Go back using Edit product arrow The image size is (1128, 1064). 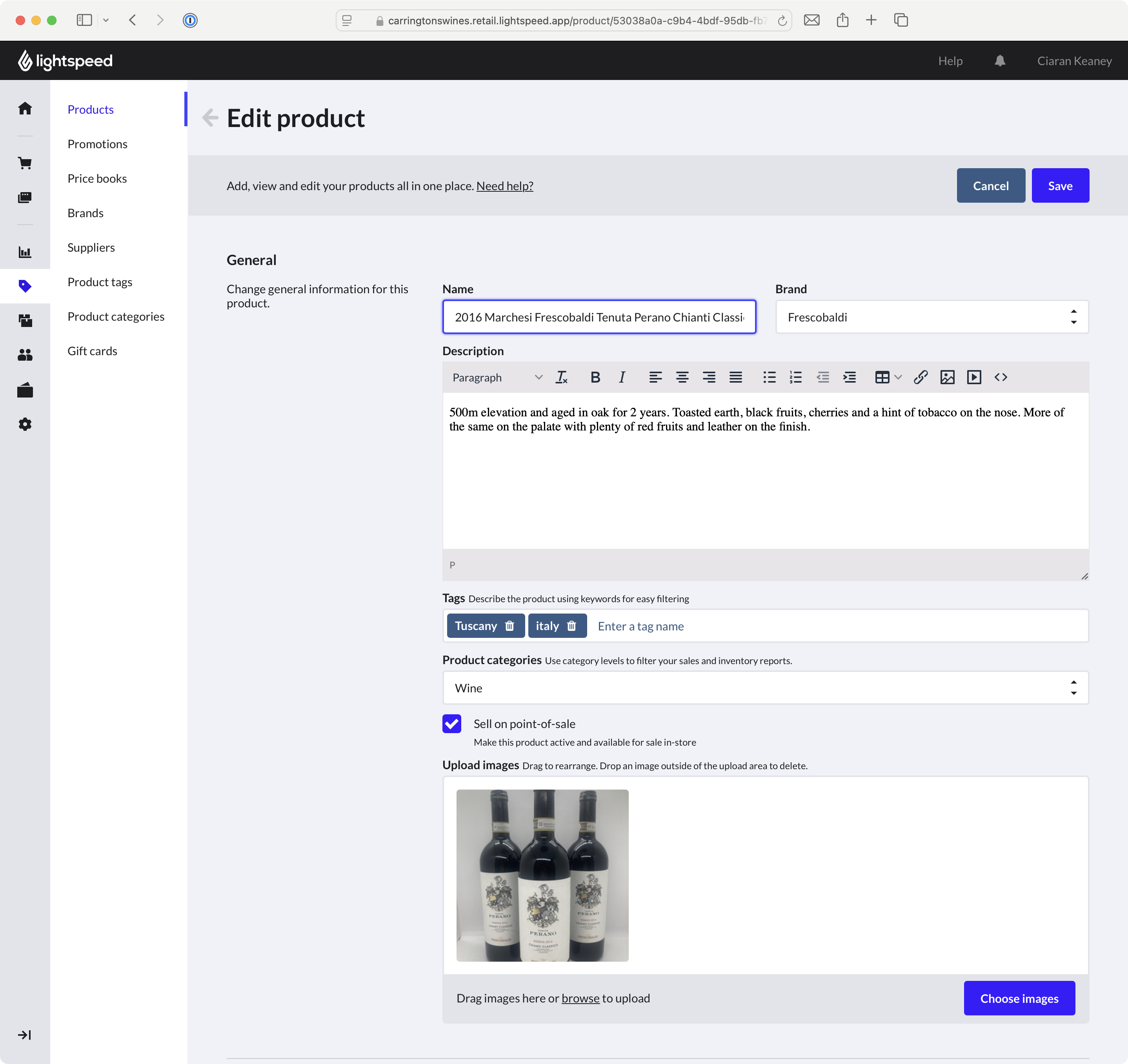tap(210, 117)
